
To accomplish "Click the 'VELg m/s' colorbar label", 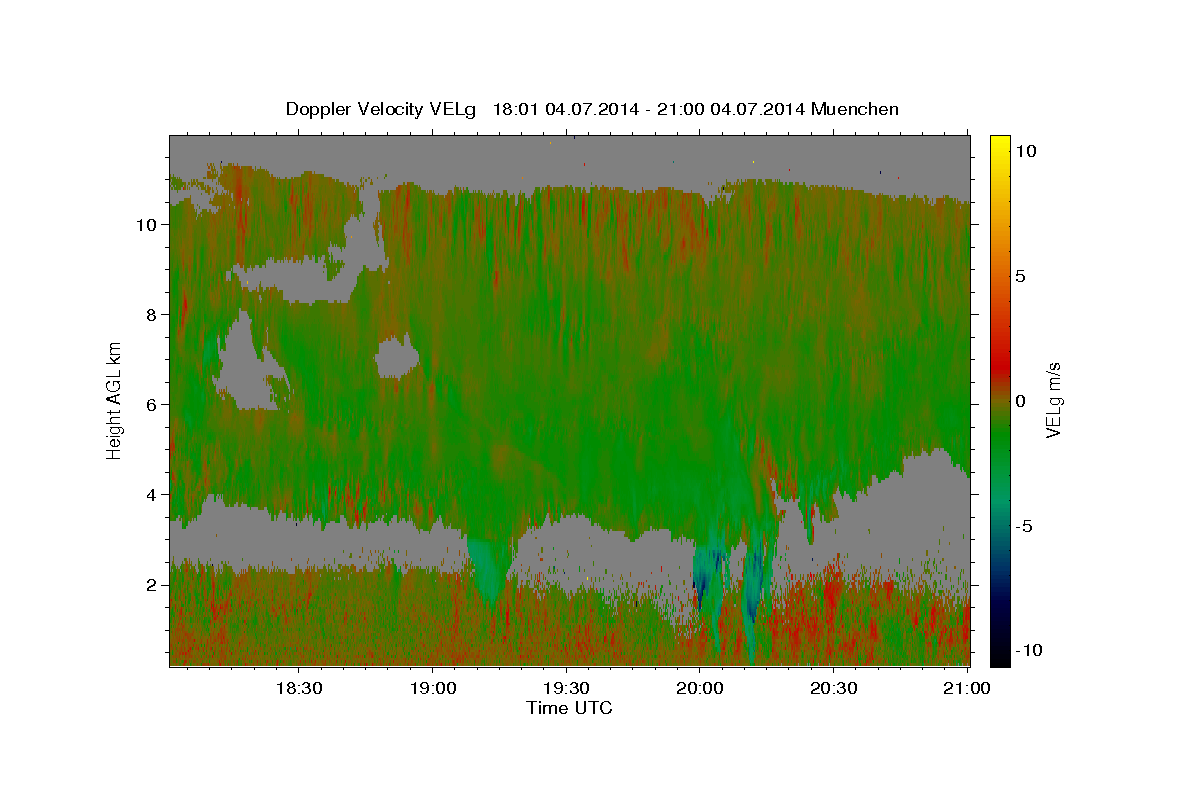I will click(1053, 399).
